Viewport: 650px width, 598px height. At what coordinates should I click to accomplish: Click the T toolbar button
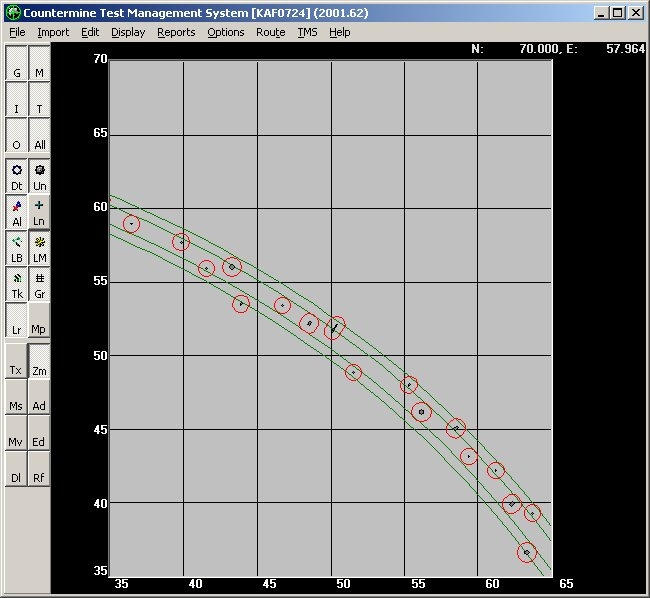coord(39,99)
